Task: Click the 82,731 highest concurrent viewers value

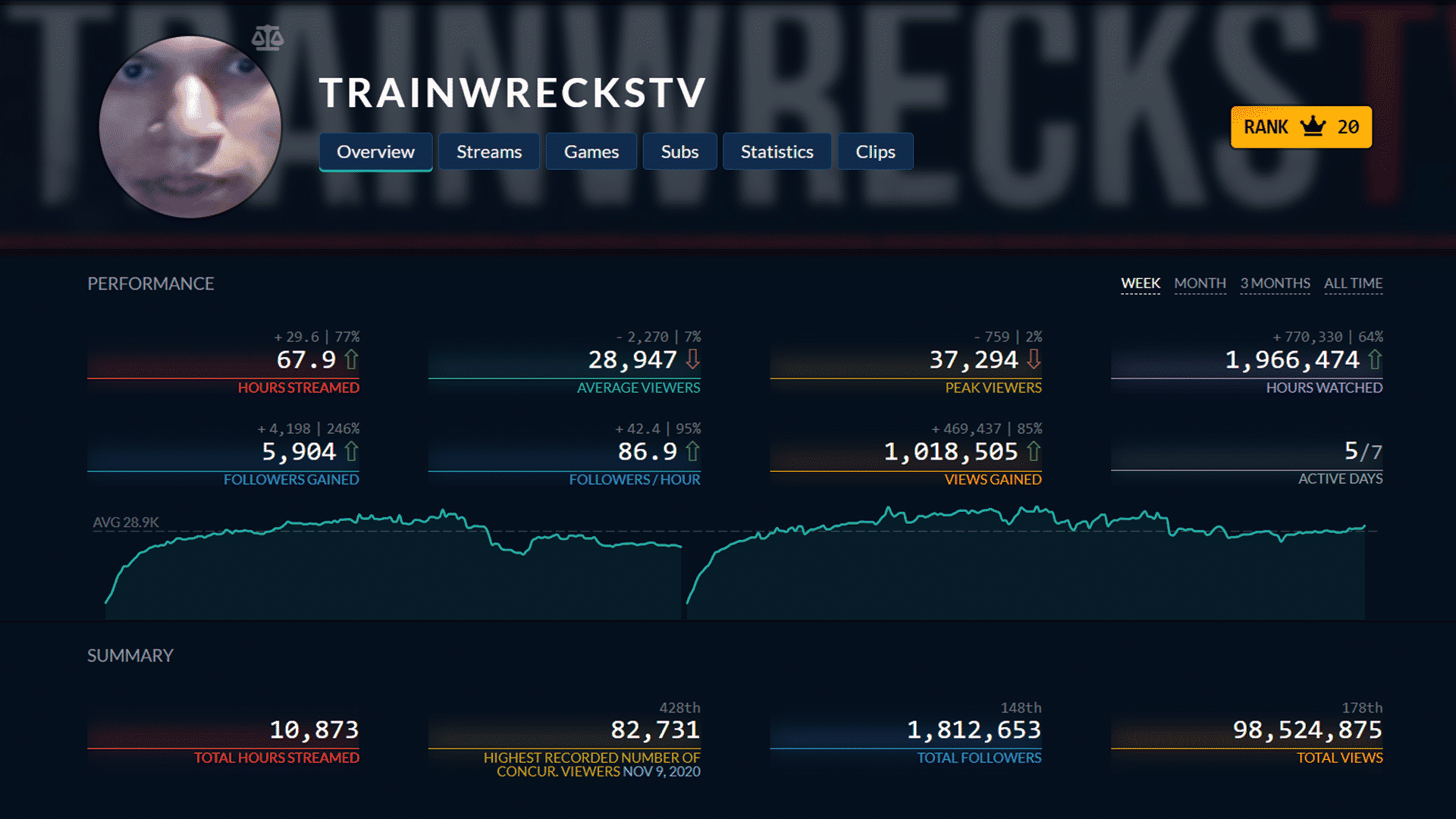Action: [x=655, y=730]
